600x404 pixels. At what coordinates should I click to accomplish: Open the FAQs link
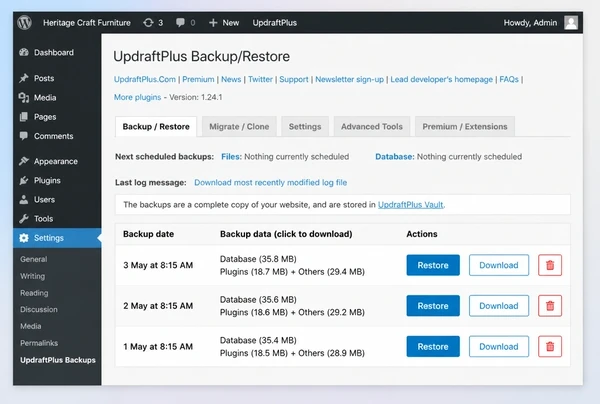point(509,79)
